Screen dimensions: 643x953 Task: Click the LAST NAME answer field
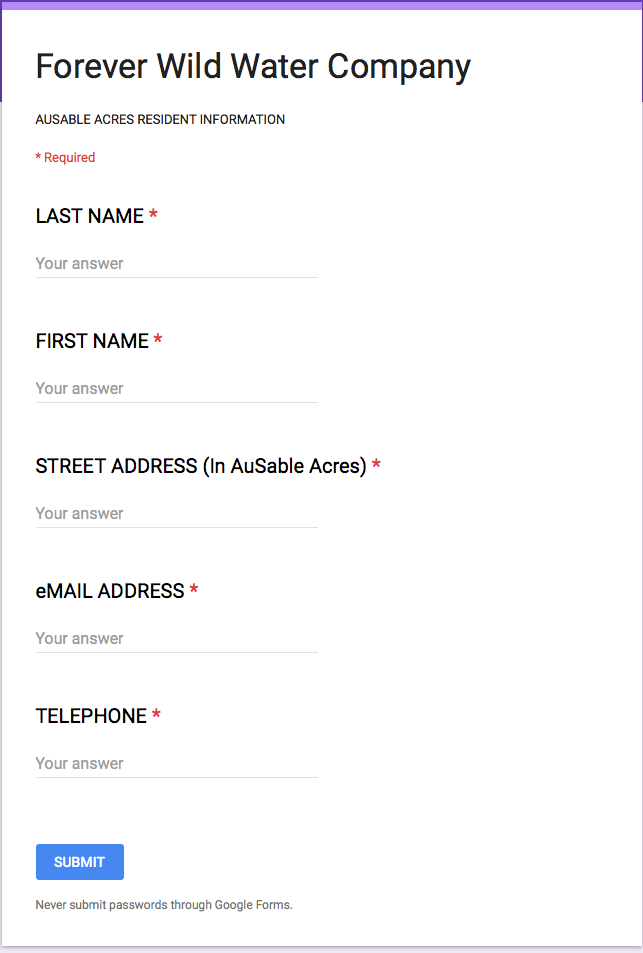tap(176, 264)
